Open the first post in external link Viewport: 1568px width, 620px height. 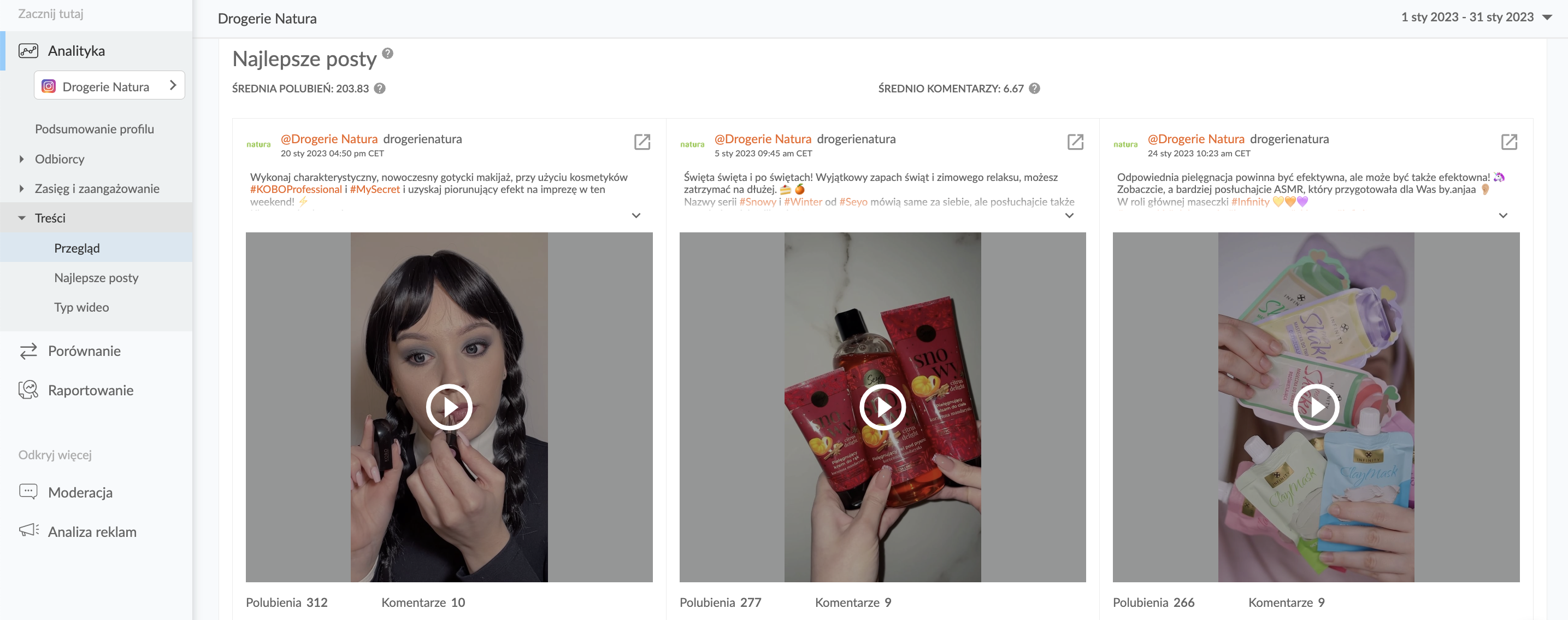click(x=642, y=142)
